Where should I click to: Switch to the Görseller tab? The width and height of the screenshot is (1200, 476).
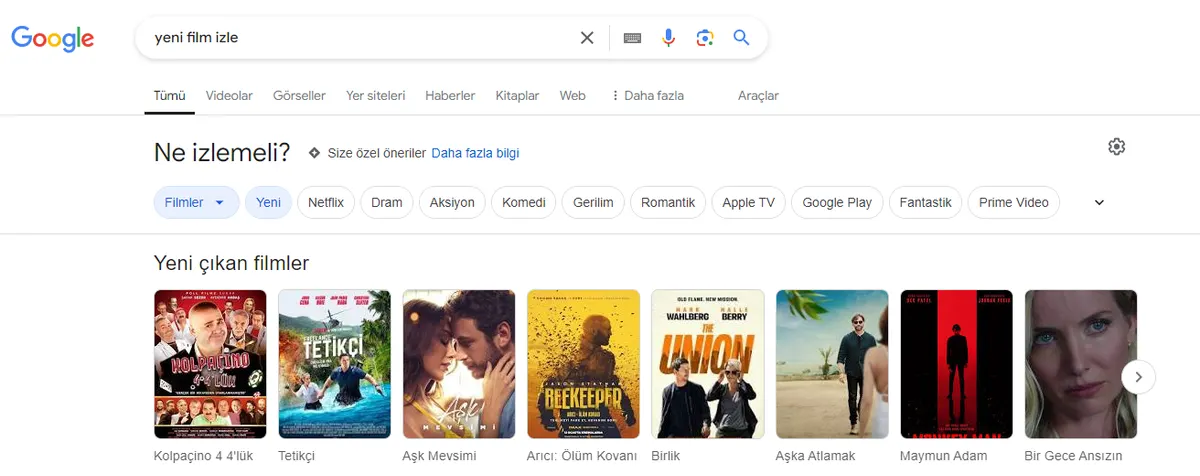click(299, 96)
